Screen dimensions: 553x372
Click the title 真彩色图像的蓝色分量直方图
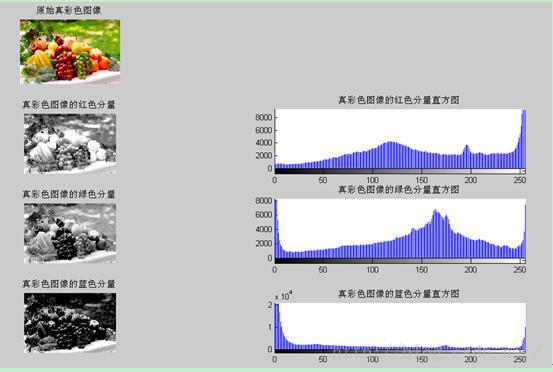tap(399, 293)
